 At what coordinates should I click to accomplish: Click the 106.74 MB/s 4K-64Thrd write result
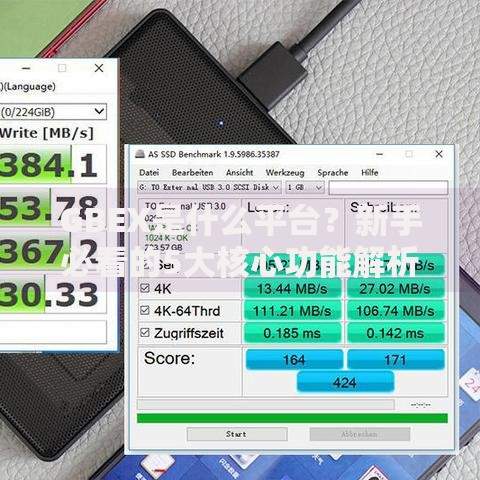395,311
